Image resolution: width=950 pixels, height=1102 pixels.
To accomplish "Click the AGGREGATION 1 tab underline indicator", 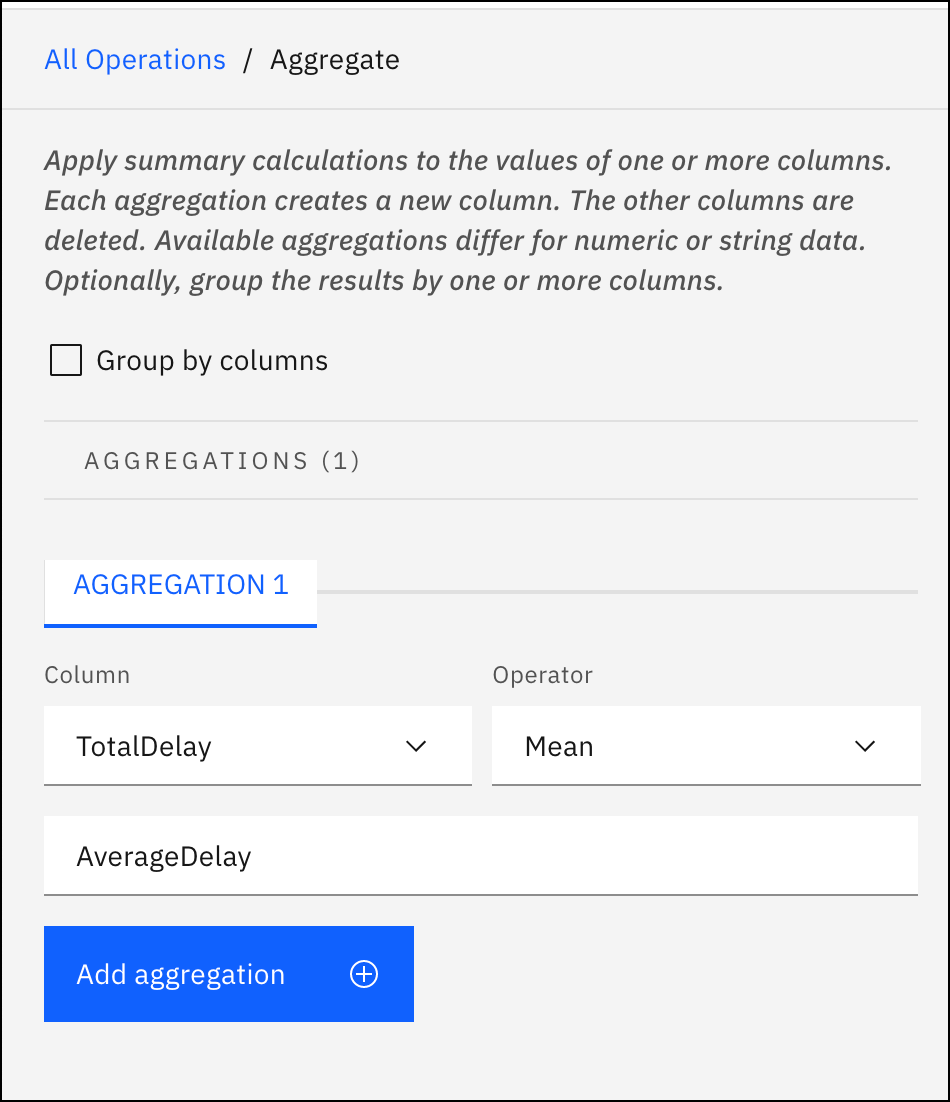I will pyautogui.click(x=180, y=623).
